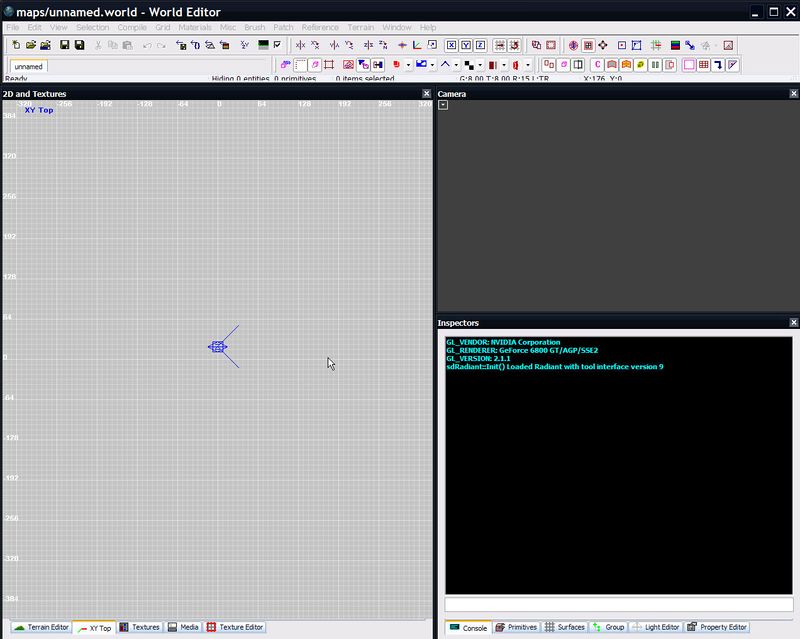Save the current map
This screenshot has width=800, height=639.
65,45
